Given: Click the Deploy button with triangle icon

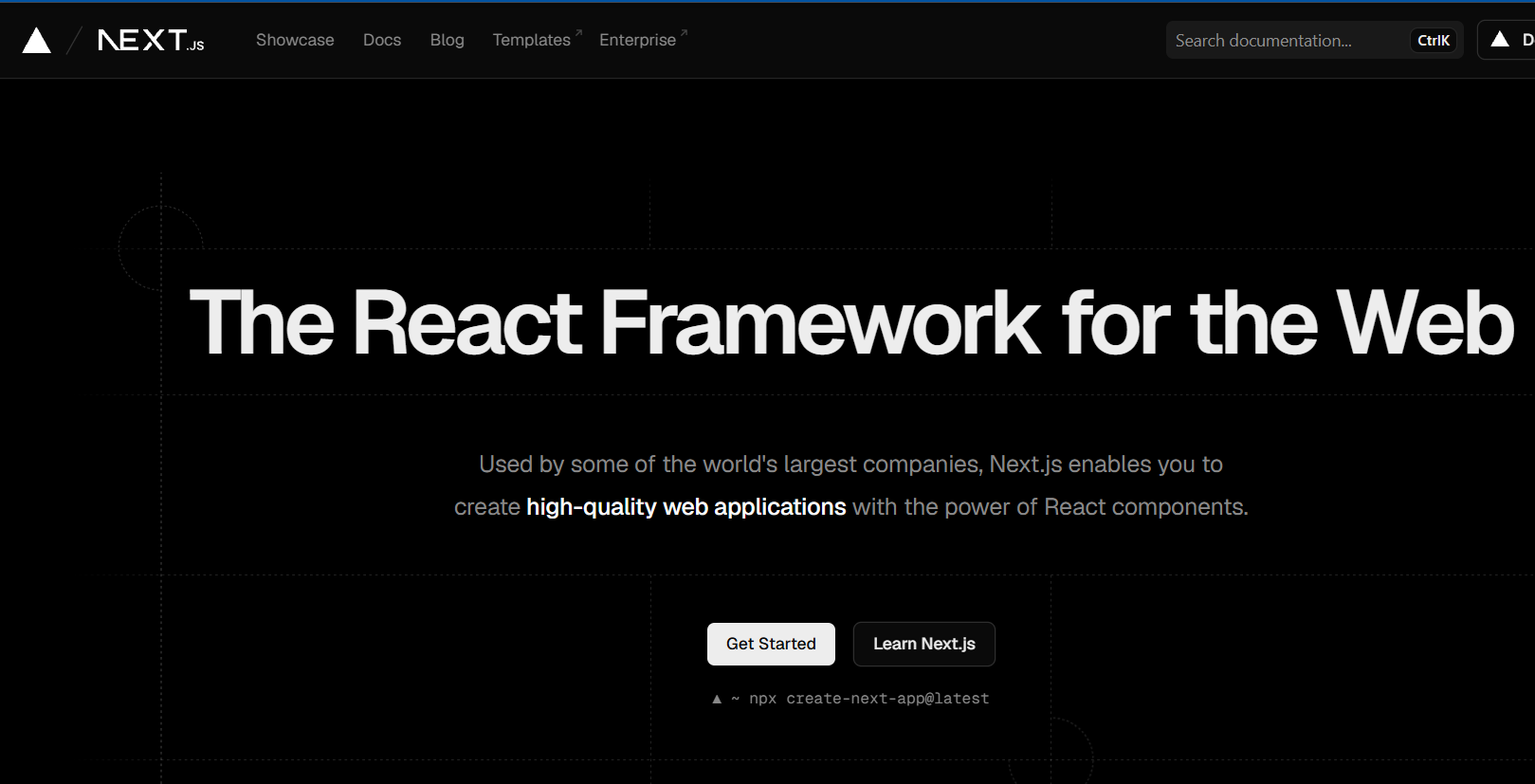Looking at the screenshot, I should coord(1508,40).
